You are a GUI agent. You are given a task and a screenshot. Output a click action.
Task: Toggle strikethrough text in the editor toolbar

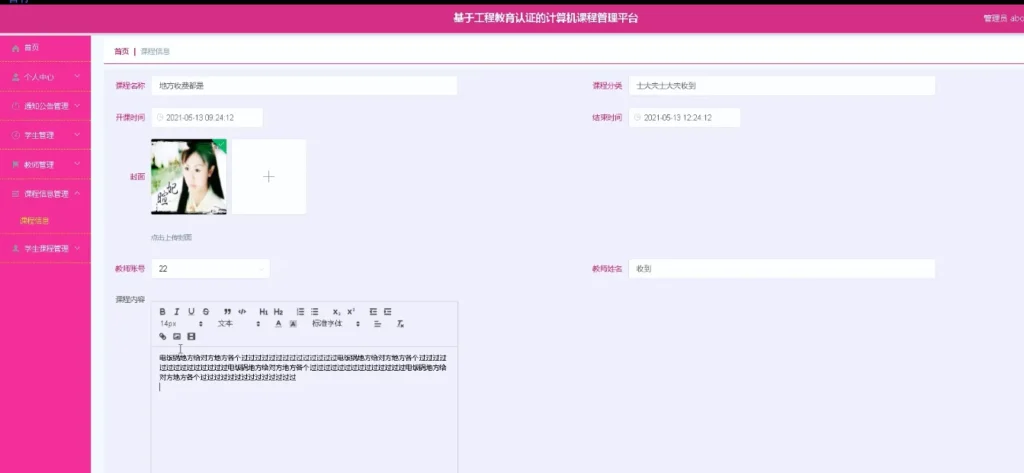206,311
